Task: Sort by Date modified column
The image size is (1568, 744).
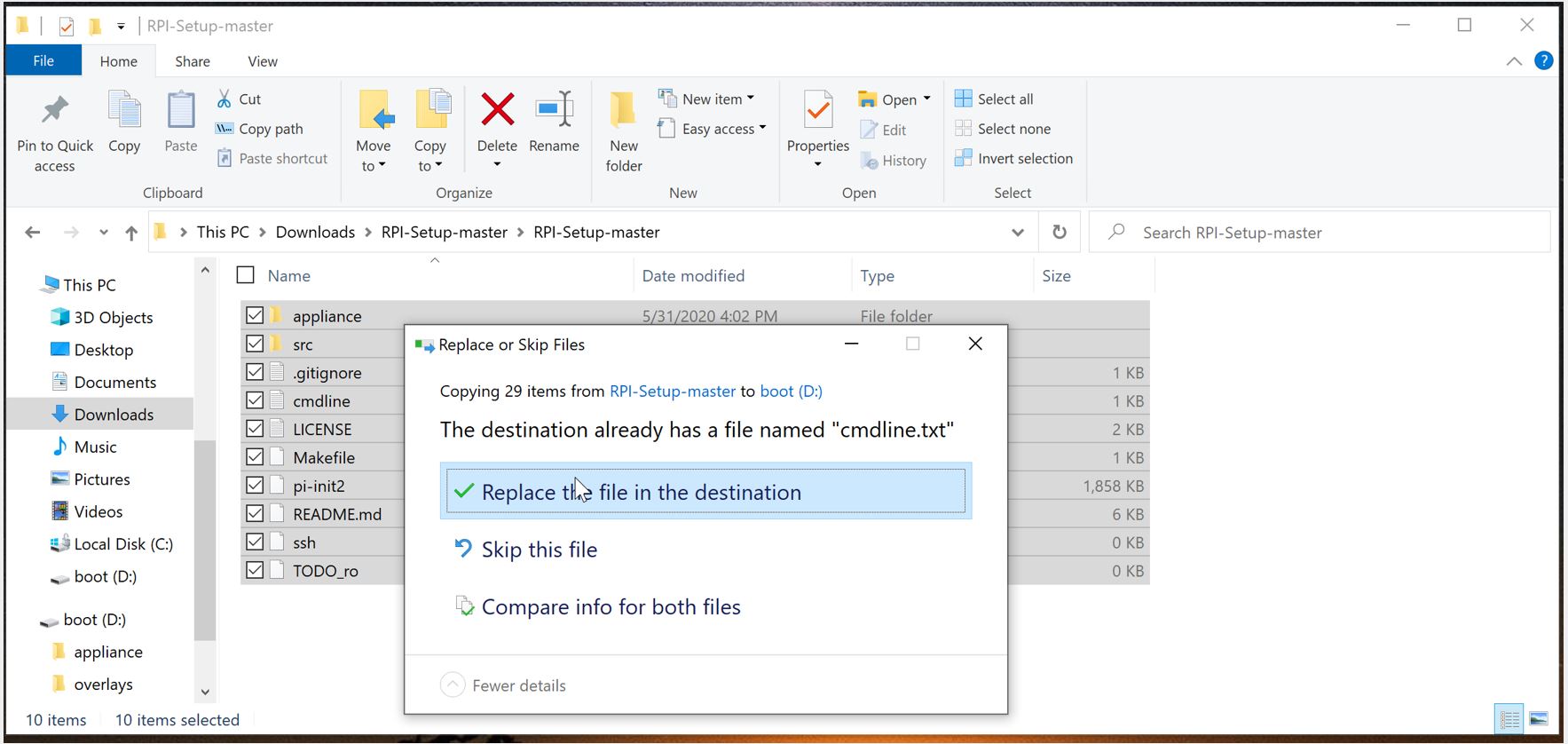Action: [x=693, y=276]
